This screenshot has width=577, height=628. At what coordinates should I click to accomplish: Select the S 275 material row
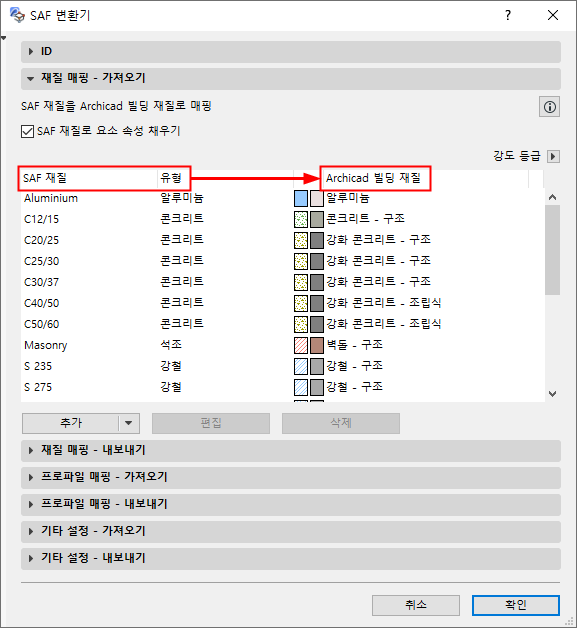(283, 387)
